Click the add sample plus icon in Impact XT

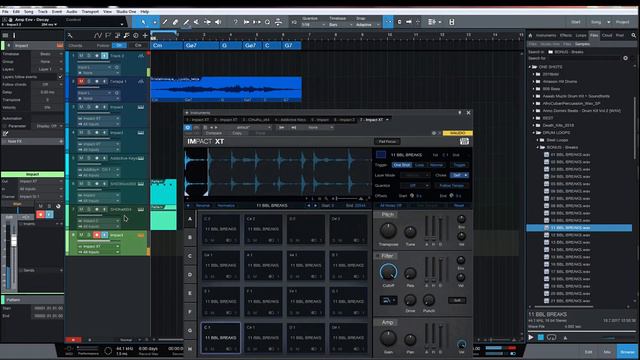coord(188,205)
